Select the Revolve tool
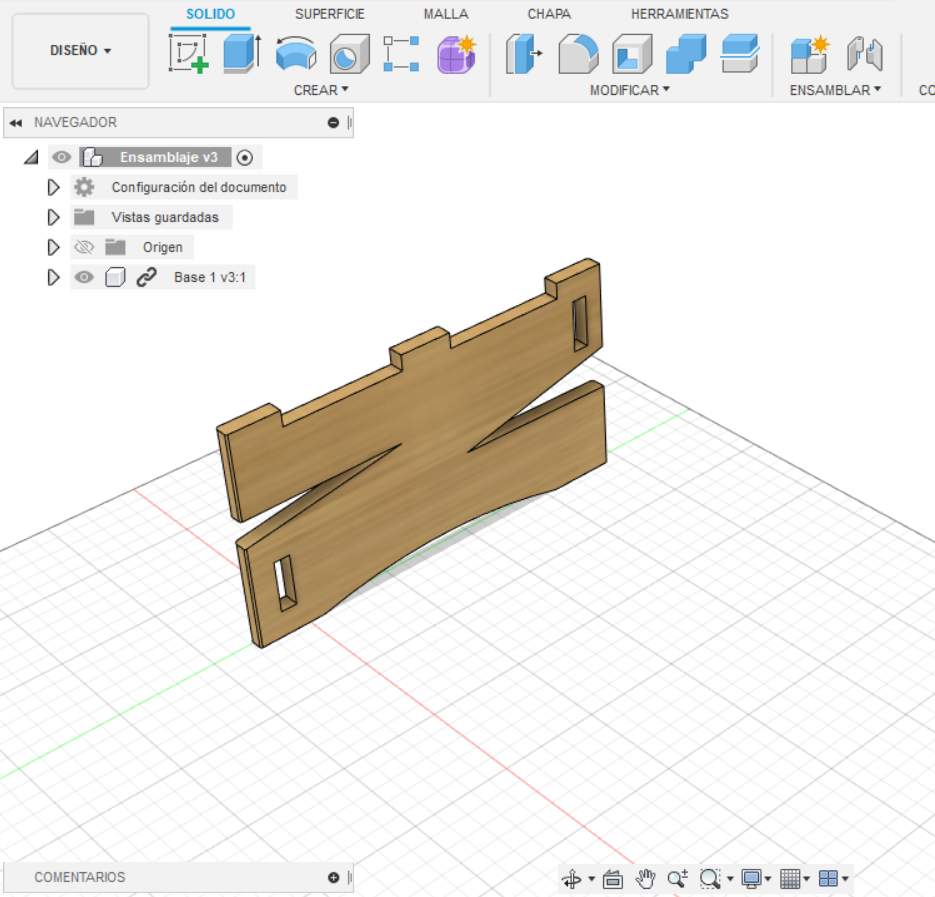The height and width of the screenshot is (897, 935). click(296, 54)
